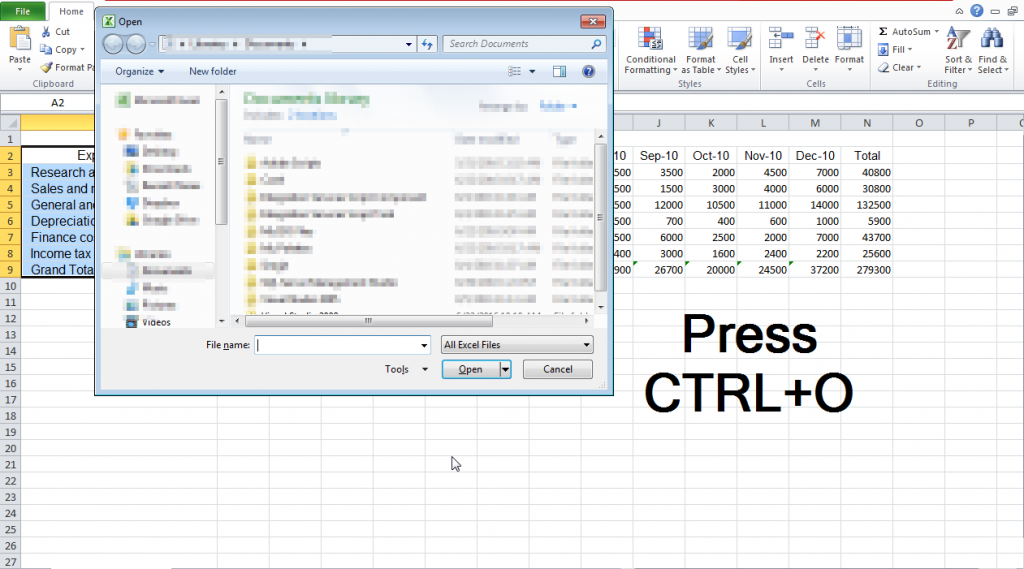This screenshot has height=569, width=1024.
Task: Click the Clear eraser icon
Action: (883, 67)
